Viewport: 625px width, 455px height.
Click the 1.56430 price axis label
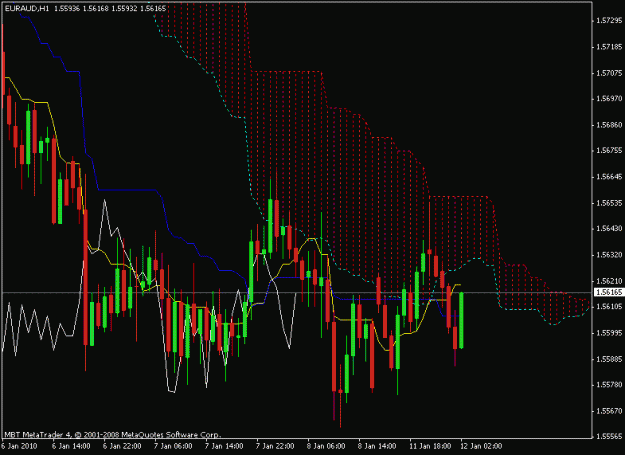click(x=609, y=229)
